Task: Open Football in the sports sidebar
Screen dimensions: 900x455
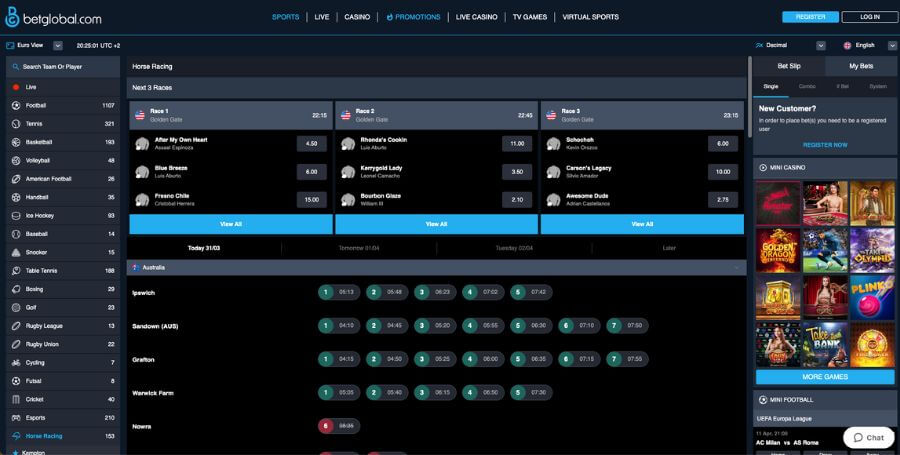Action: tap(63, 106)
